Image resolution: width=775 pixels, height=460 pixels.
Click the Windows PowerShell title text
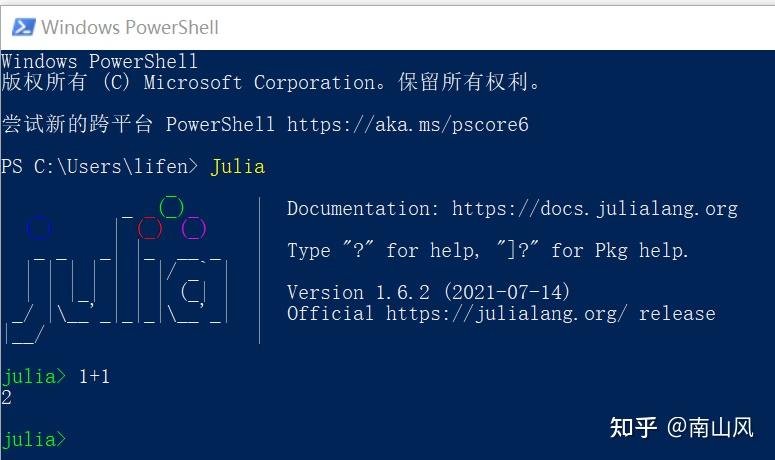pos(129,27)
